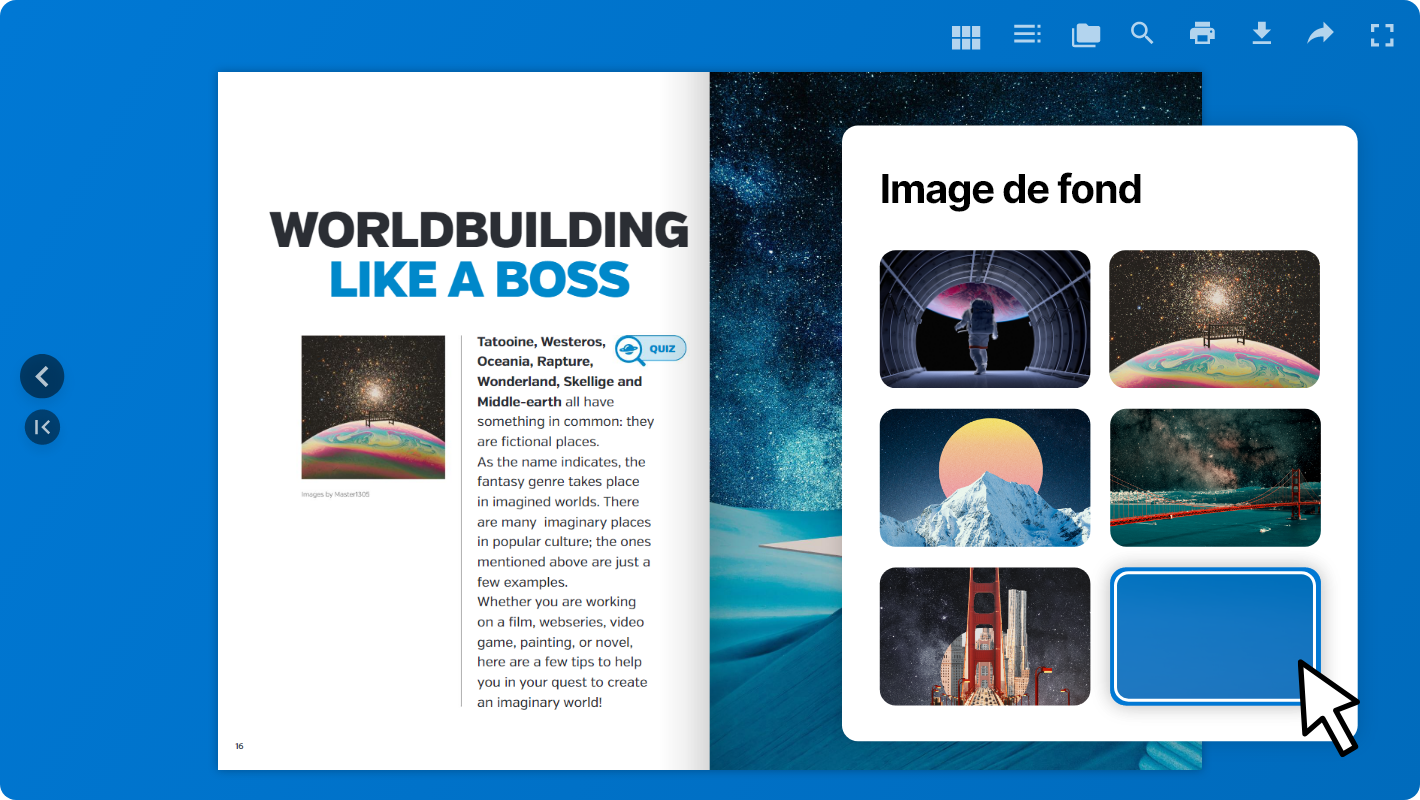Open the page thumbnails grid view
Screen dimensions: 1420x800
pos(965,37)
